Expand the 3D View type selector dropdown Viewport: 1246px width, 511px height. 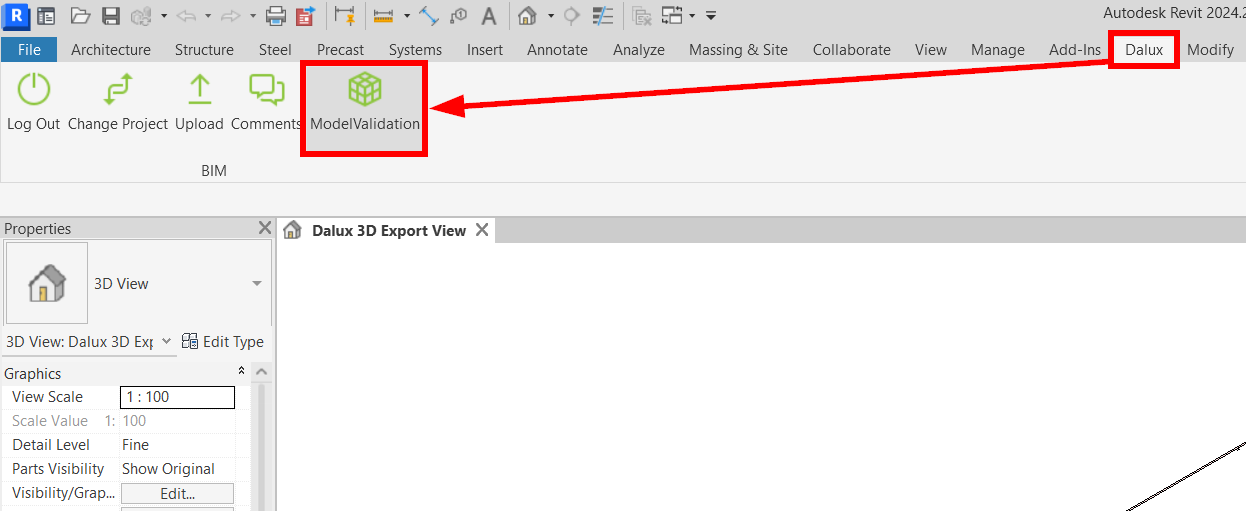[257, 284]
